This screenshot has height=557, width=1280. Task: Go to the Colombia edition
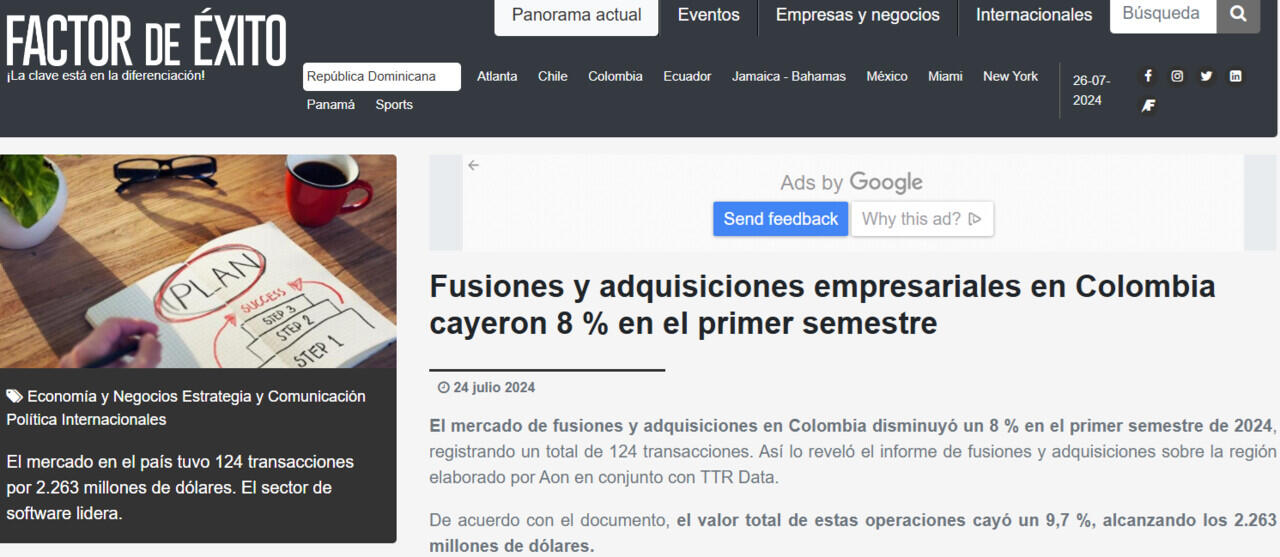point(615,77)
